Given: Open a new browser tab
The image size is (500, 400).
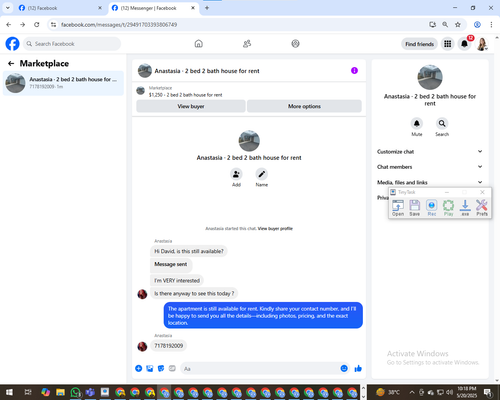Looking at the screenshot, I should (x=207, y=8).
